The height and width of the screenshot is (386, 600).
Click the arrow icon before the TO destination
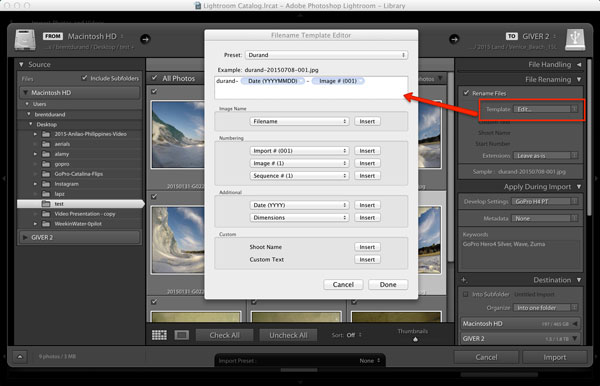pyautogui.click(x=454, y=39)
